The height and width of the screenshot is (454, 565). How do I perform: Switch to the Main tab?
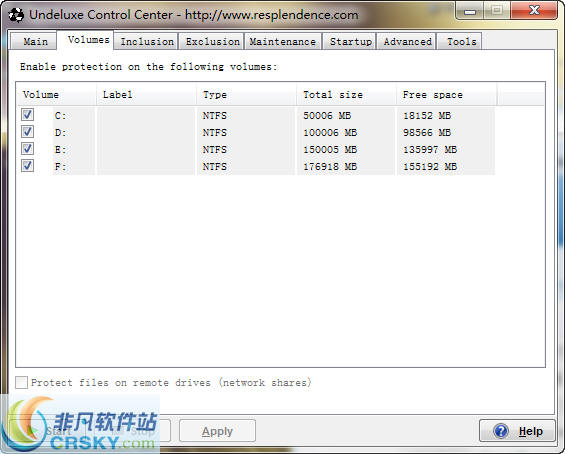pos(34,41)
